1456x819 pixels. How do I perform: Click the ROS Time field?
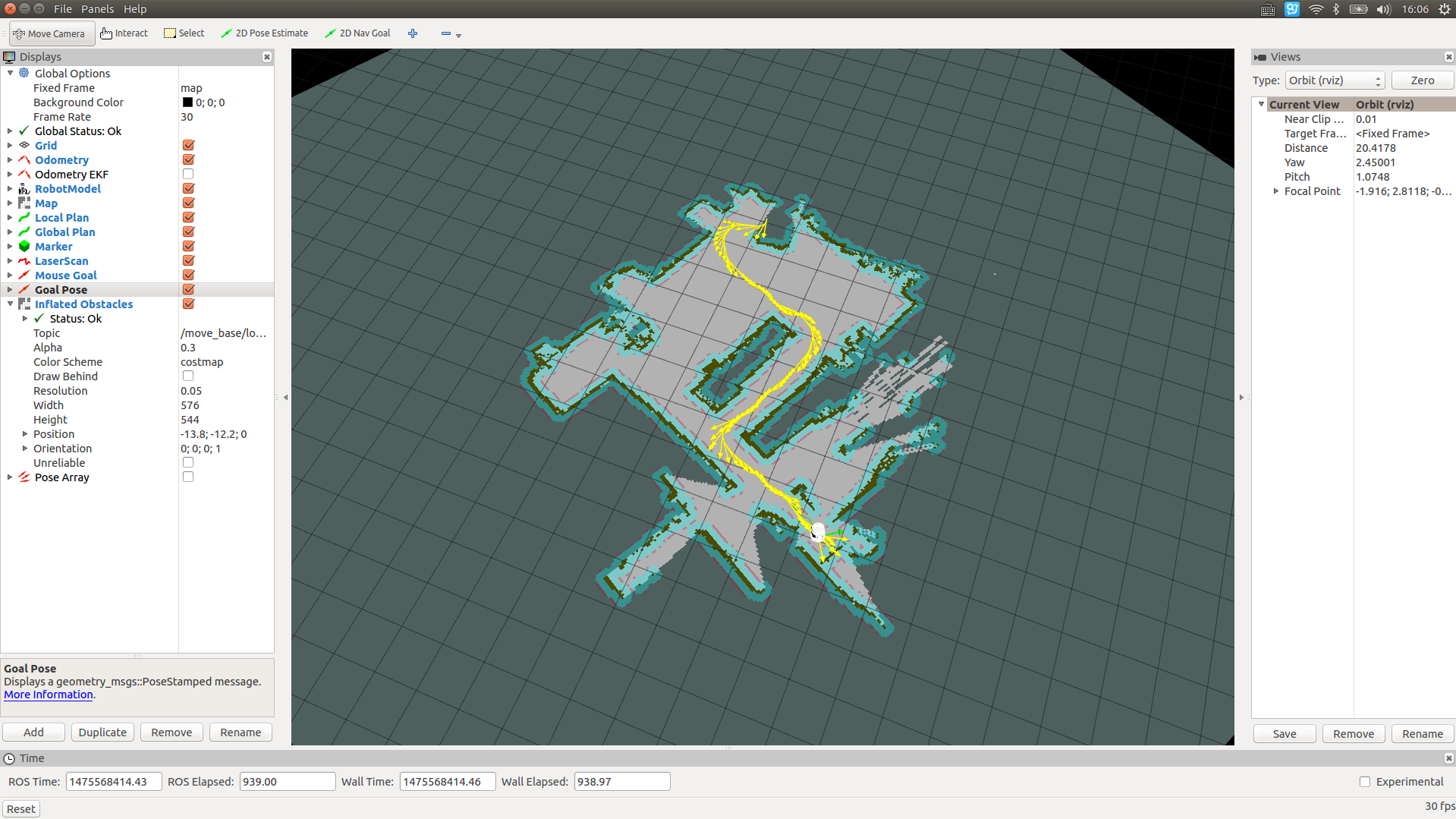[114, 782]
